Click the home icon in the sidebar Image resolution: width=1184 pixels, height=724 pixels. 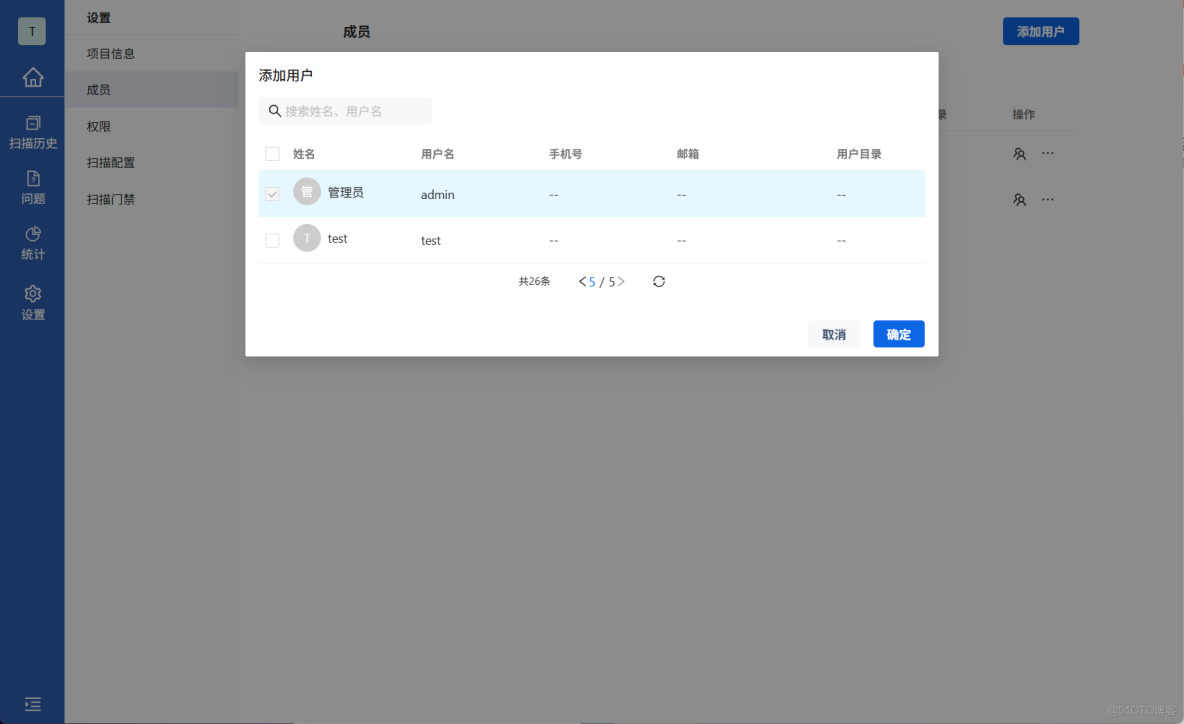tap(33, 77)
